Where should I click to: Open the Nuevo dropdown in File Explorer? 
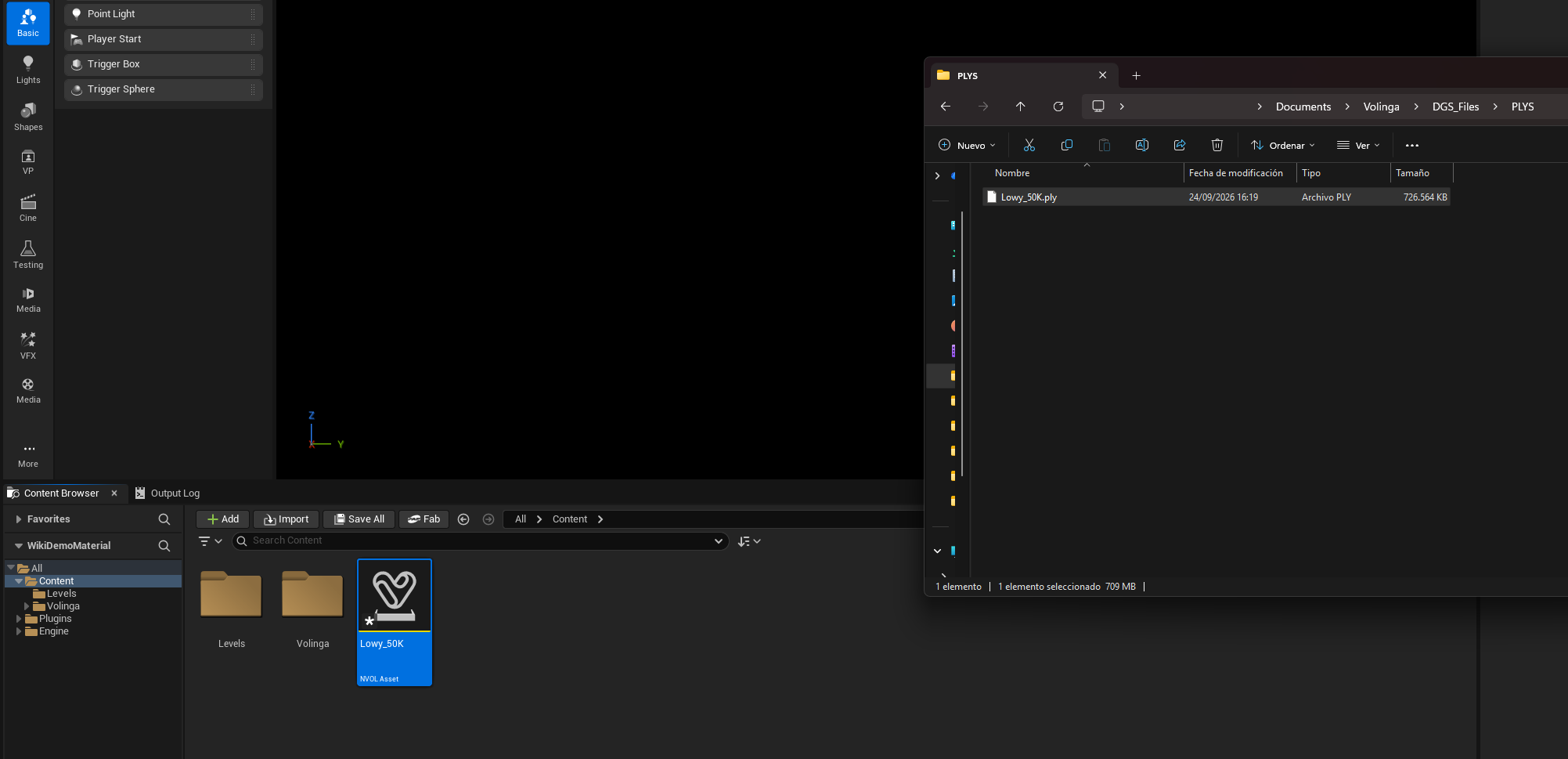967,145
